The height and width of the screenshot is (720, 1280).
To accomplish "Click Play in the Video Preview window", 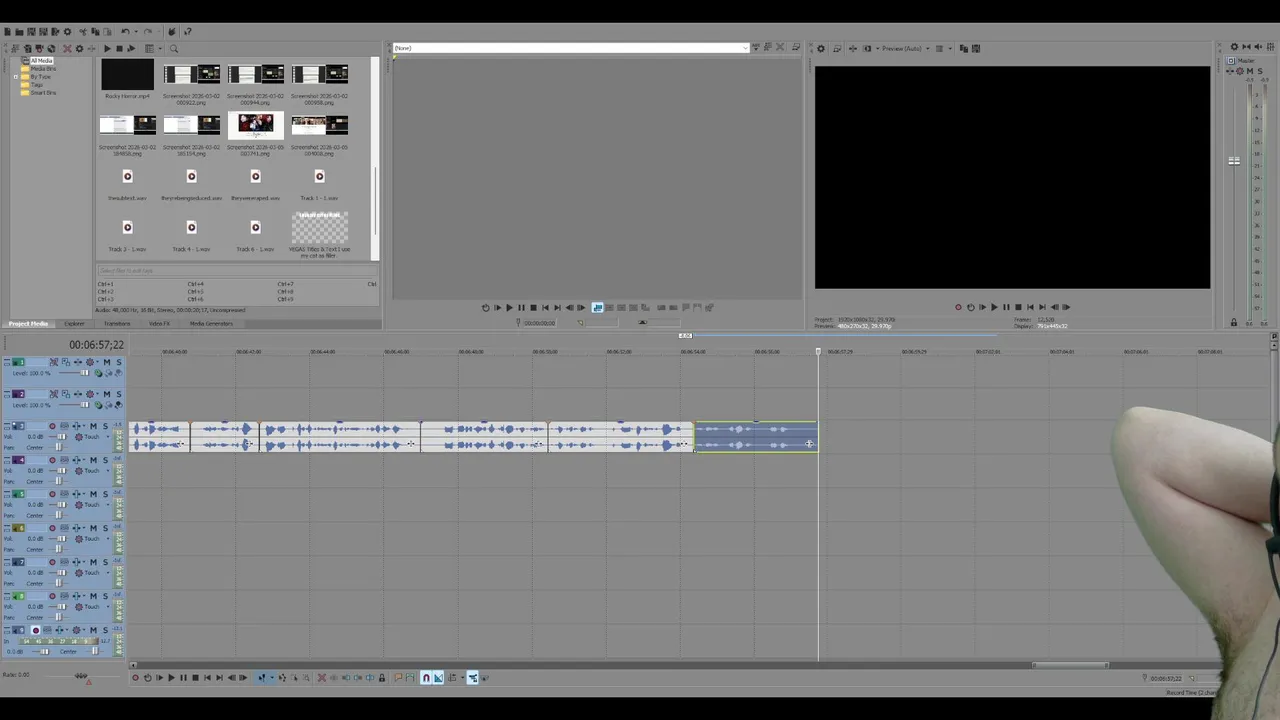I will [x=994, y=307].
